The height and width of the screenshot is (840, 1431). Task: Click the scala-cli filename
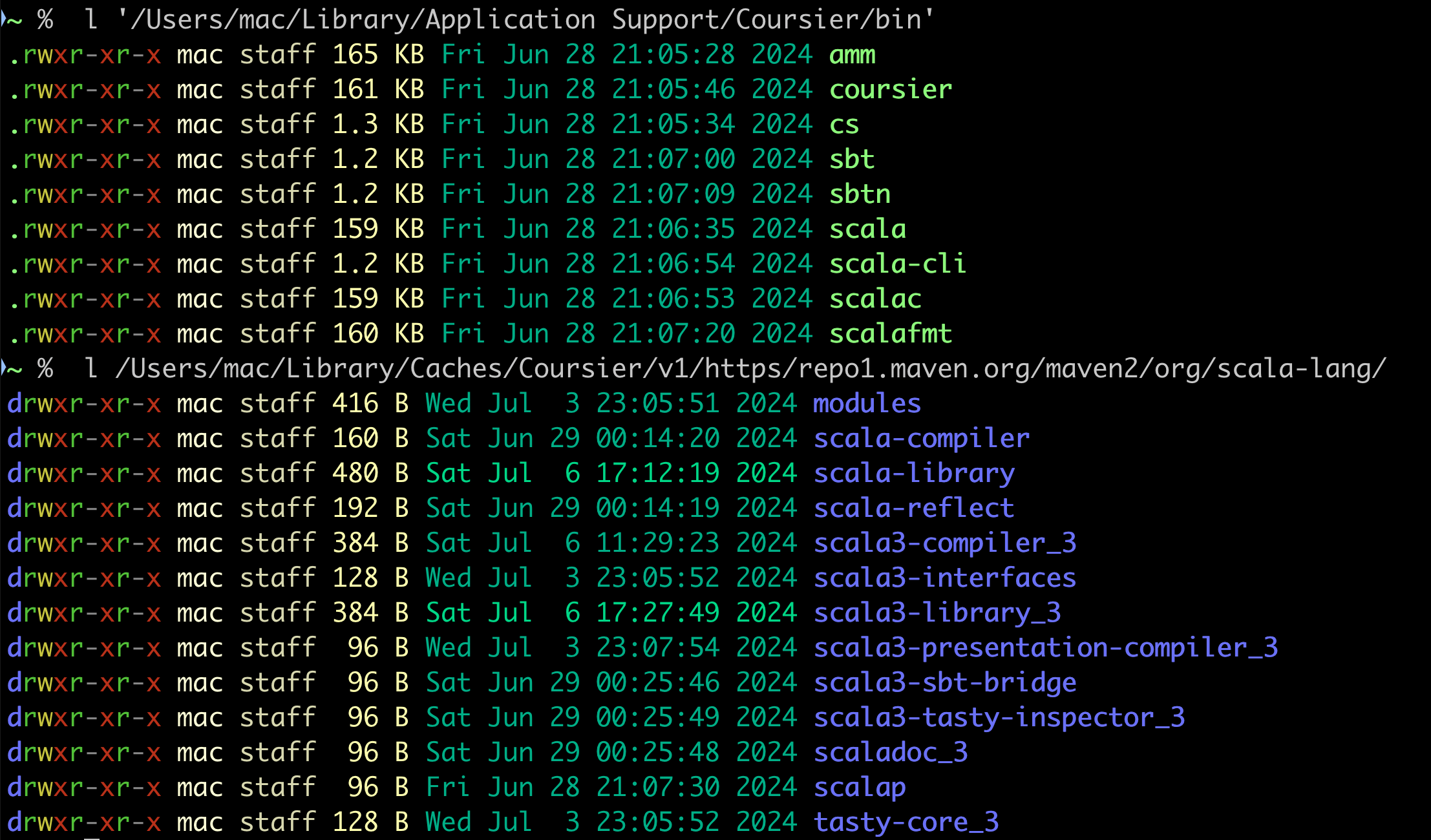(897, 265)
